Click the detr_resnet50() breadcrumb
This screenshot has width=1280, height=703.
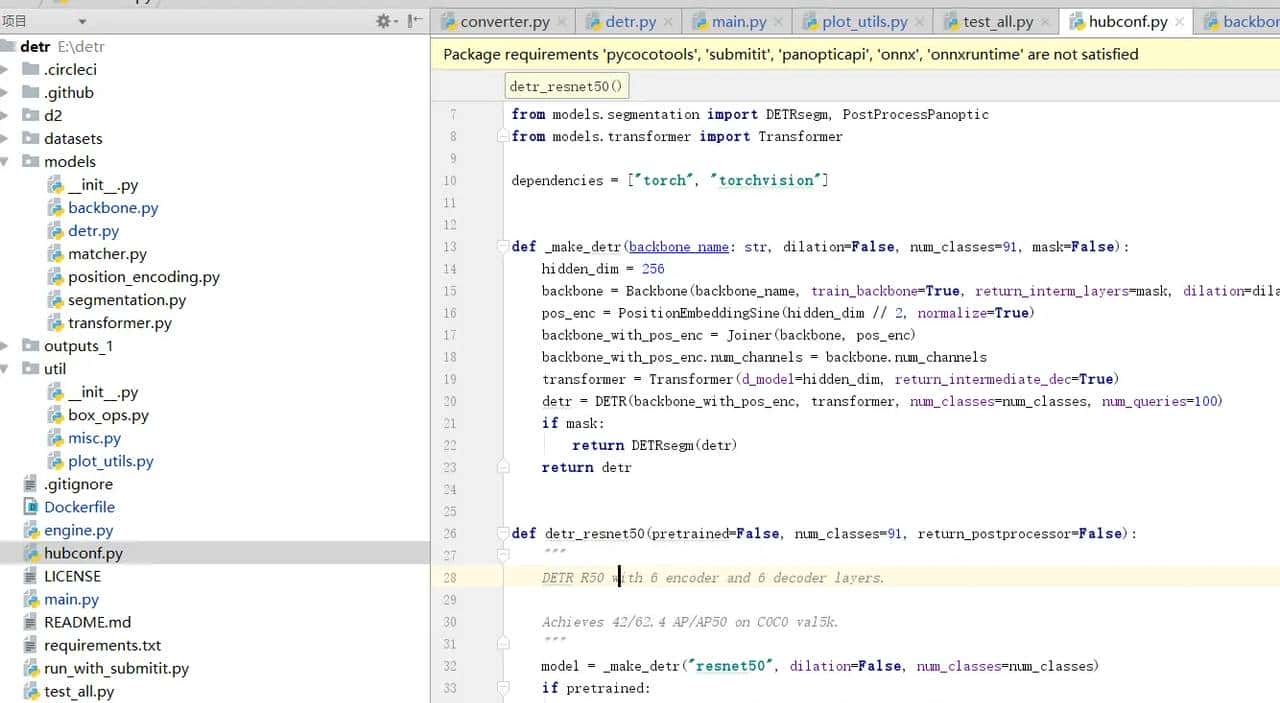pyautogui.click(x=566, y=86)
